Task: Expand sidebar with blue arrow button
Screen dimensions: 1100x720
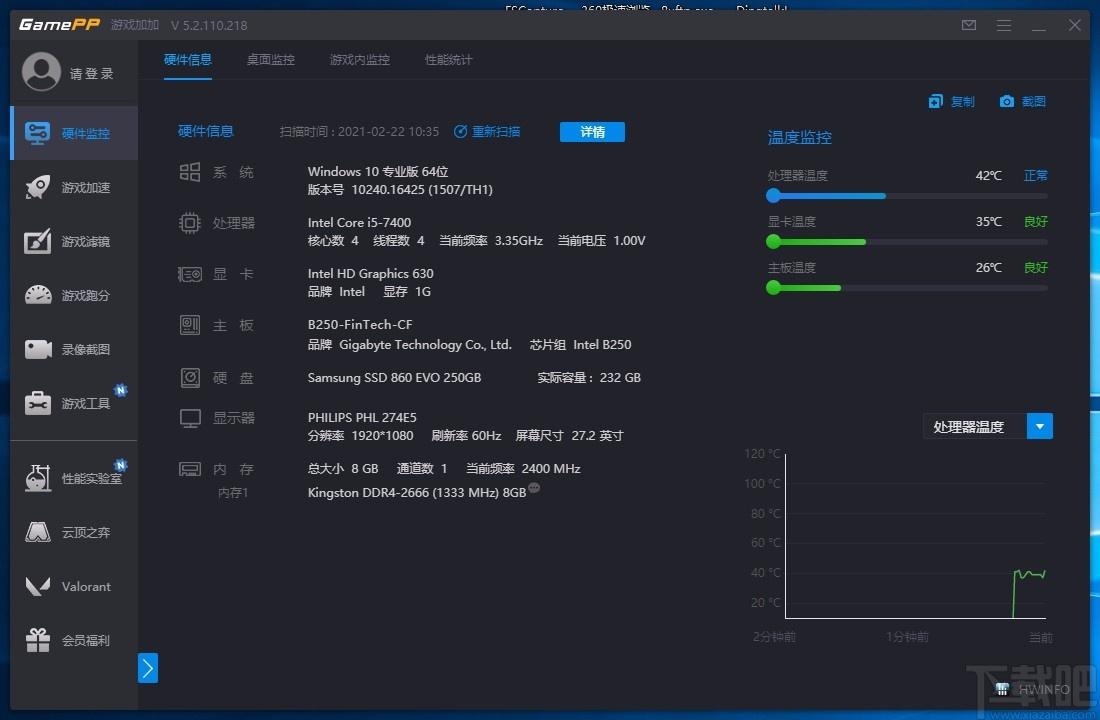Action: (x=147, y=668)
